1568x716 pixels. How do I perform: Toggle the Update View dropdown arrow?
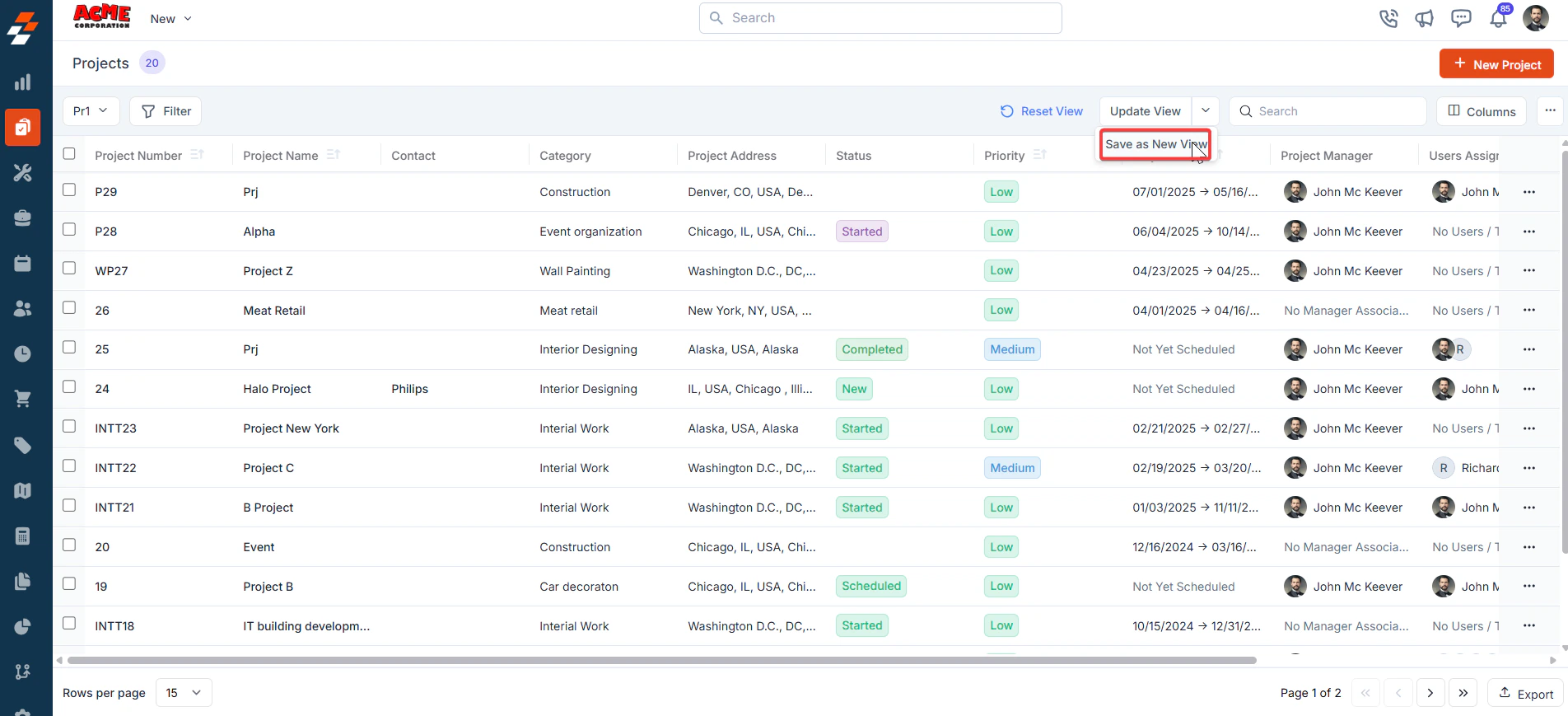click(1205, 110)
